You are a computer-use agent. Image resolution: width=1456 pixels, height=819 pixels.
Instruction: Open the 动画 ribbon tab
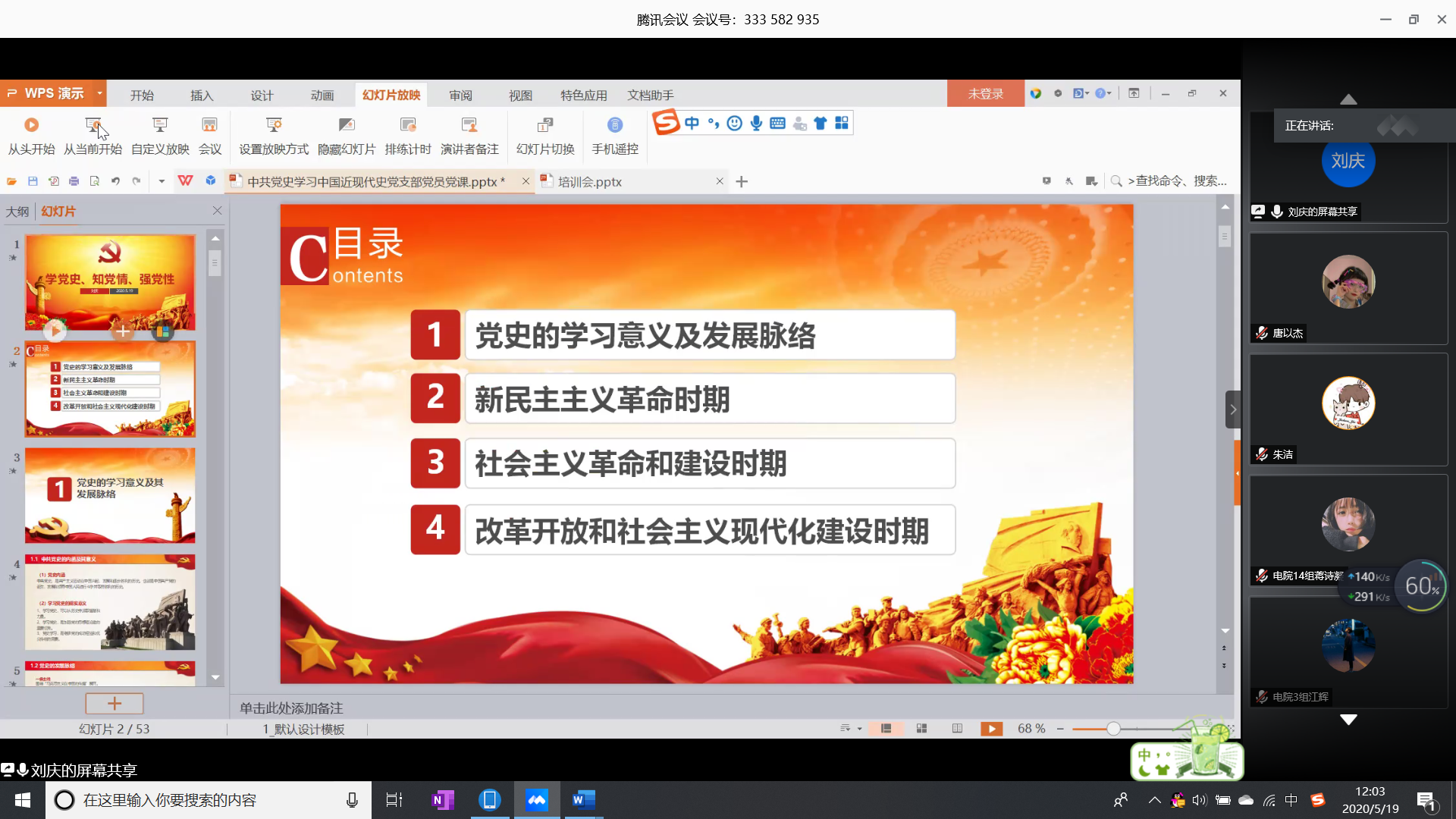point(322,96)
